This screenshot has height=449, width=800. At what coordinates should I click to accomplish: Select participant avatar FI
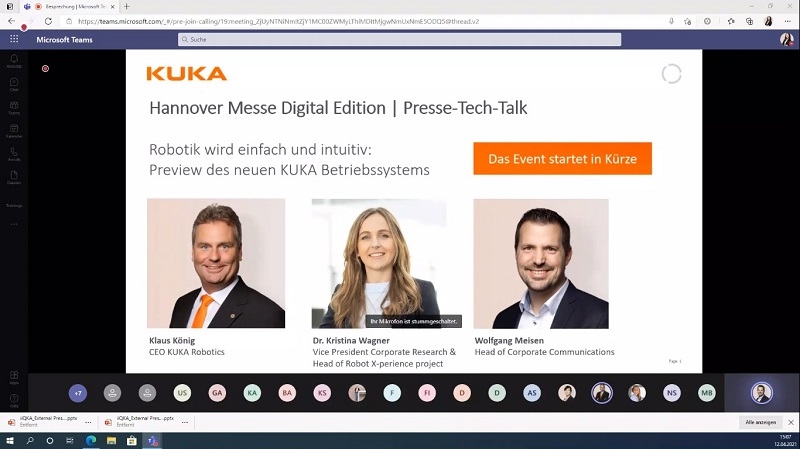(x=427, y=393)
